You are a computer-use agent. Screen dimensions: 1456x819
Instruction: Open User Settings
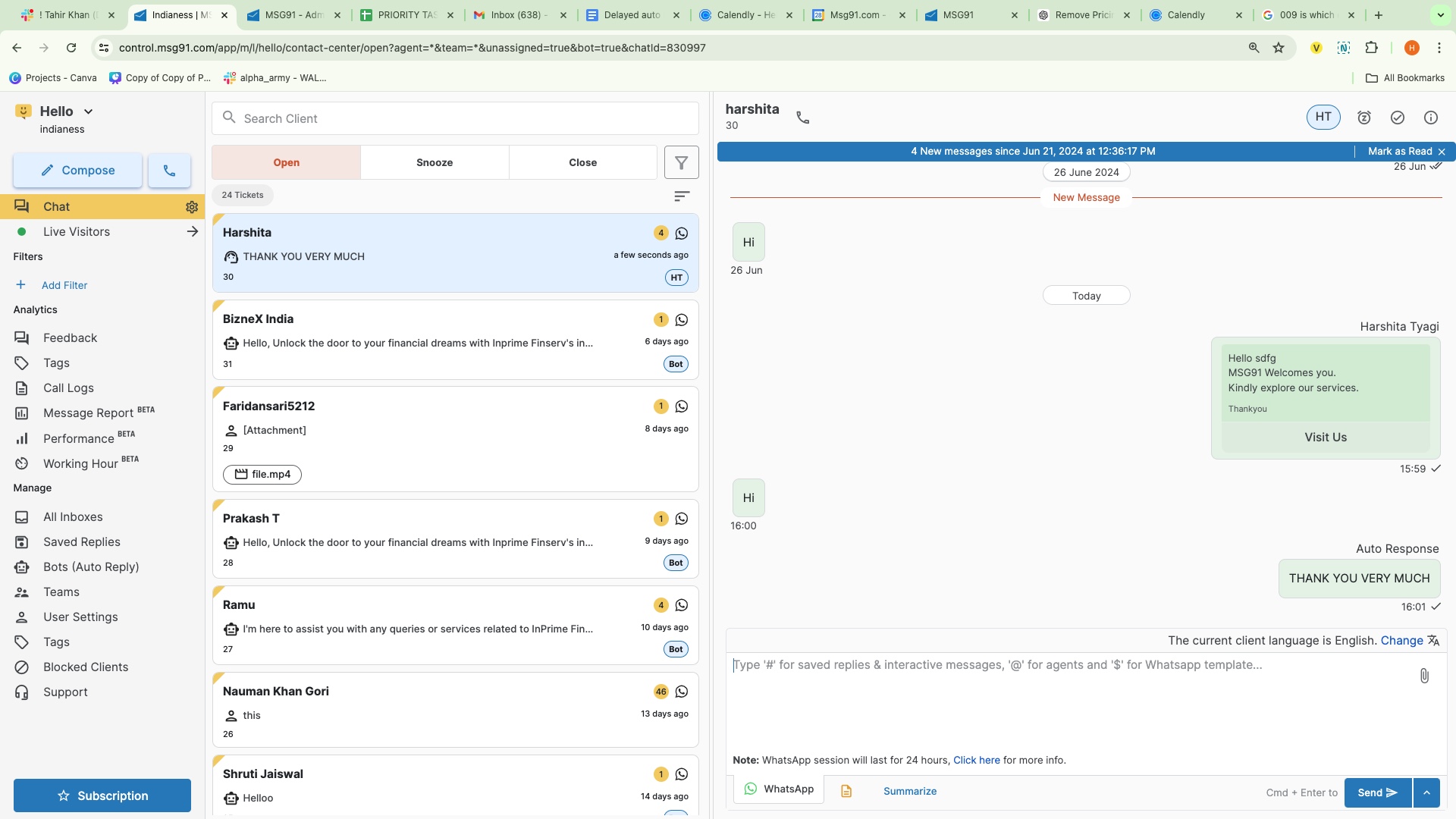point(80,617)
